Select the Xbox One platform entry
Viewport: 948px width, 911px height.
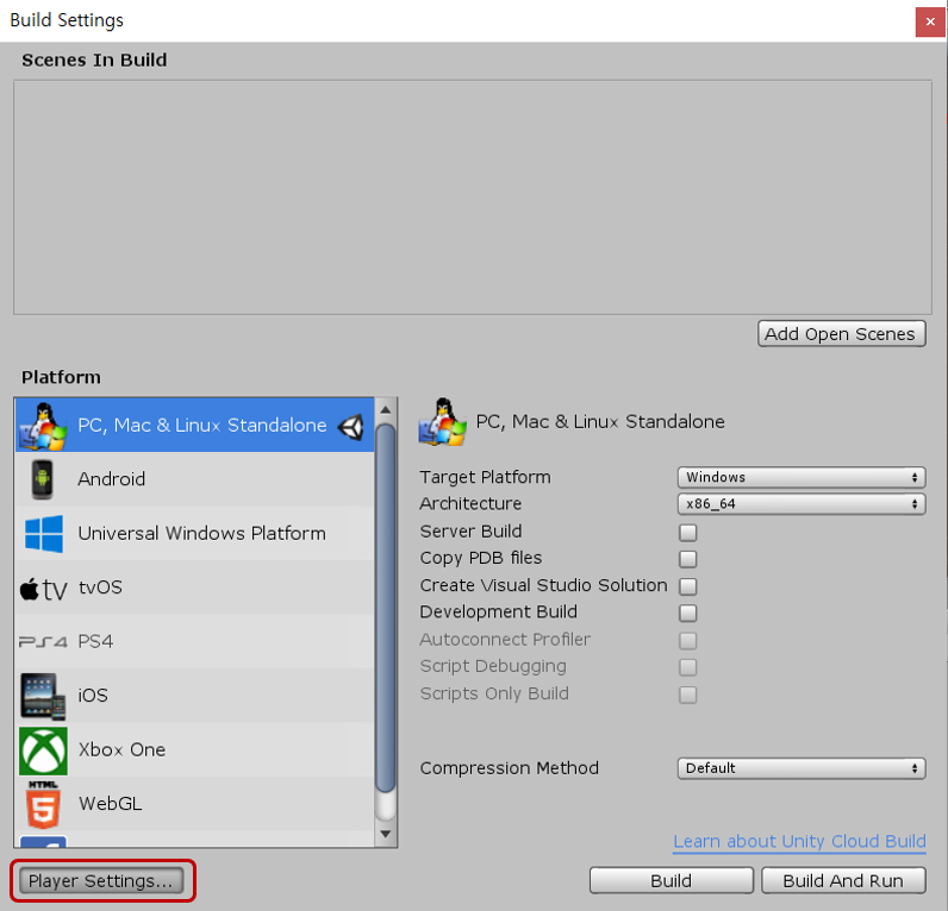click(194, 750)
